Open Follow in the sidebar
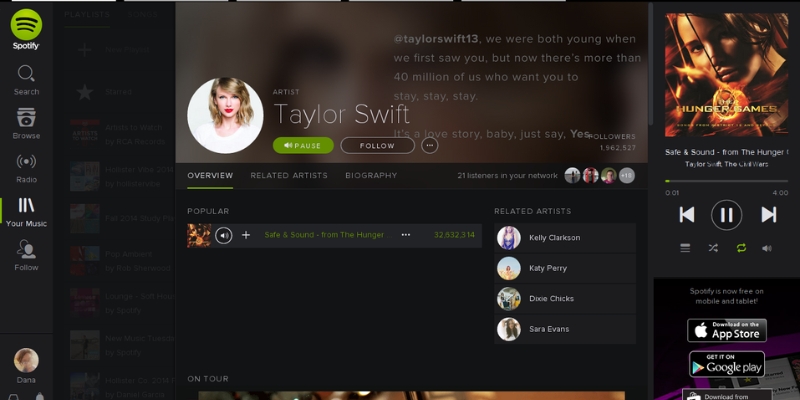This screenshot has width=800, height=400. tap(26, 256)
